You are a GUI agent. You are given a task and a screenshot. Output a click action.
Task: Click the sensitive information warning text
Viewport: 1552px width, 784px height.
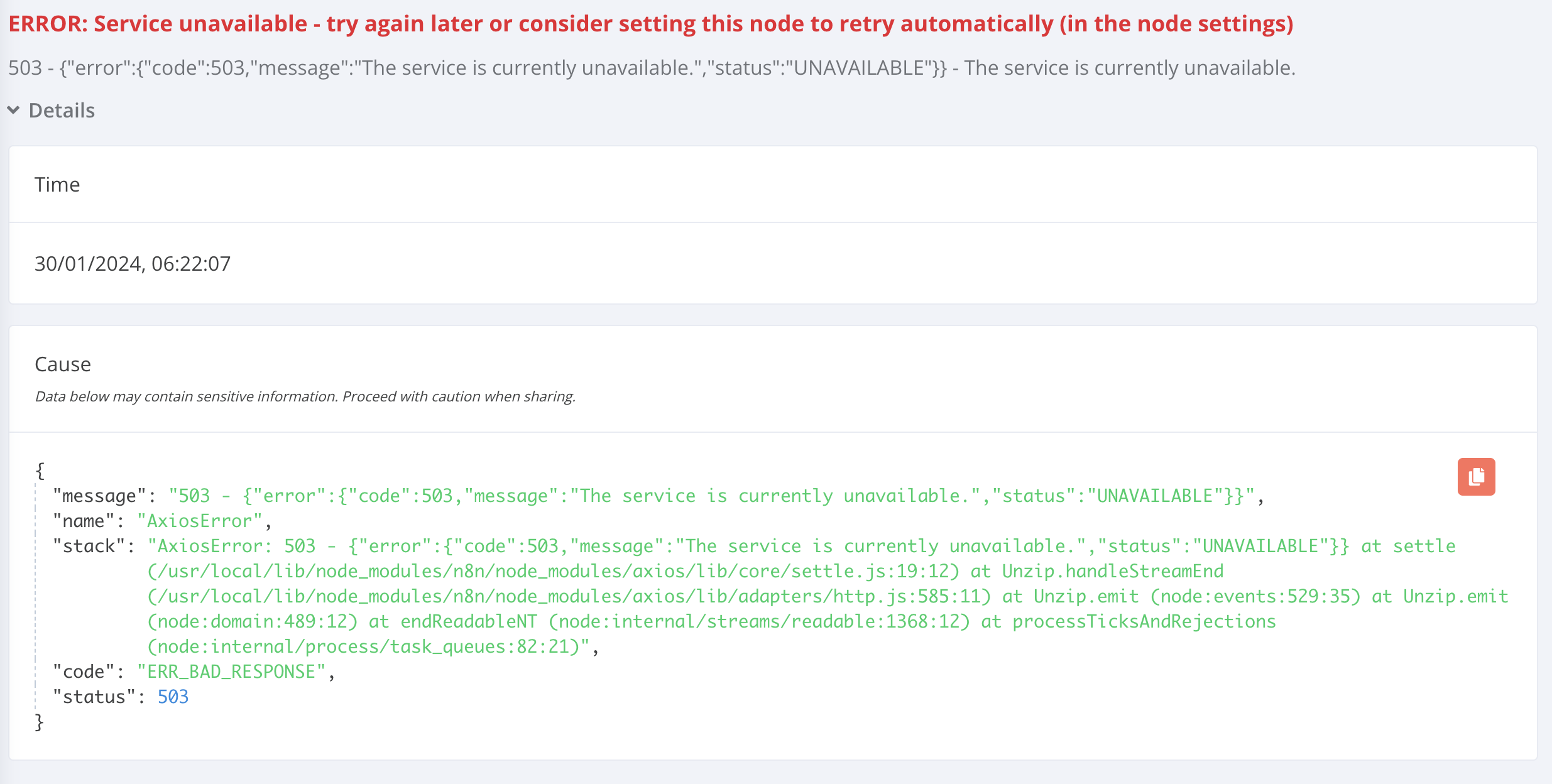click(305, 396)
